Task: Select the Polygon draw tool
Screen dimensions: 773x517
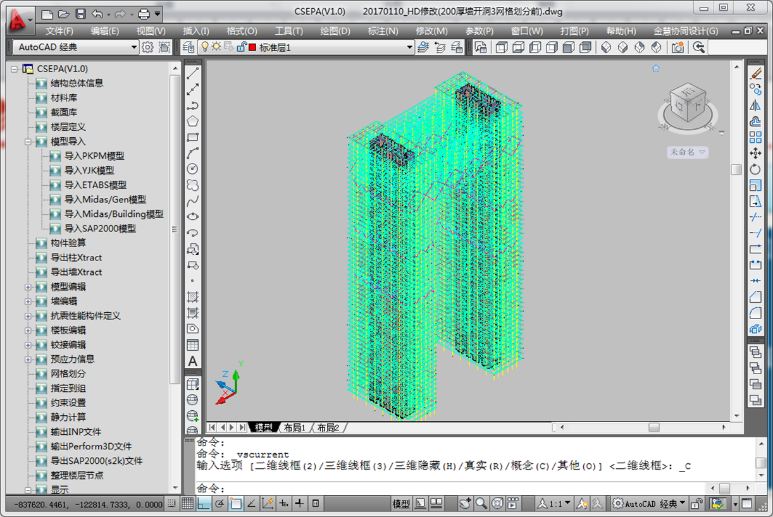Action: click(193, 121)
